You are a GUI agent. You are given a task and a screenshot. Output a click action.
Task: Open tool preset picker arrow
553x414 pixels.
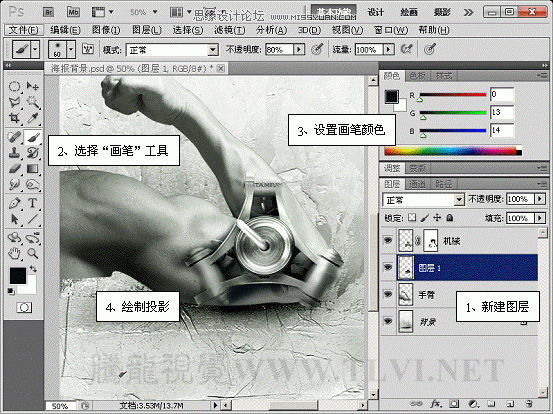[35, 49]
